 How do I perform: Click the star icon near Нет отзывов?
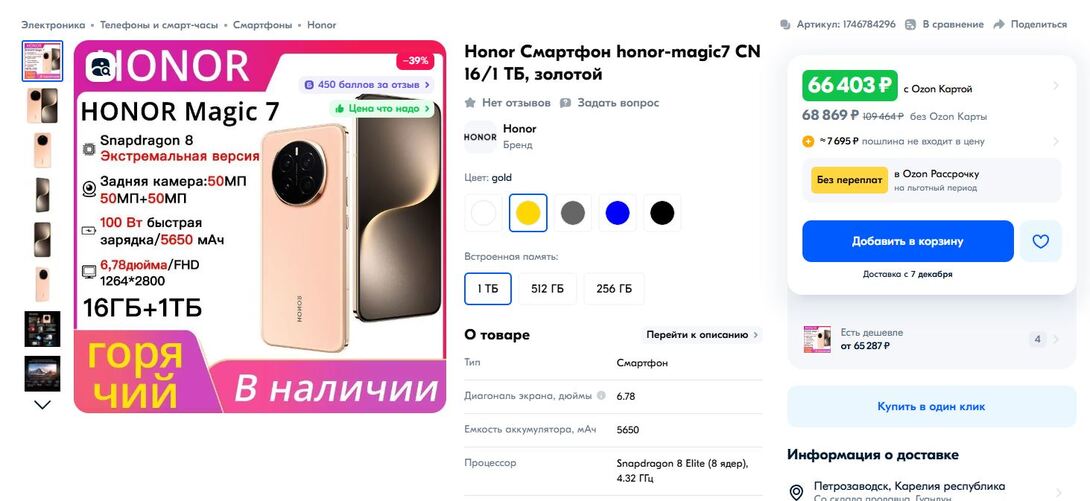click(x=470, y=103)
